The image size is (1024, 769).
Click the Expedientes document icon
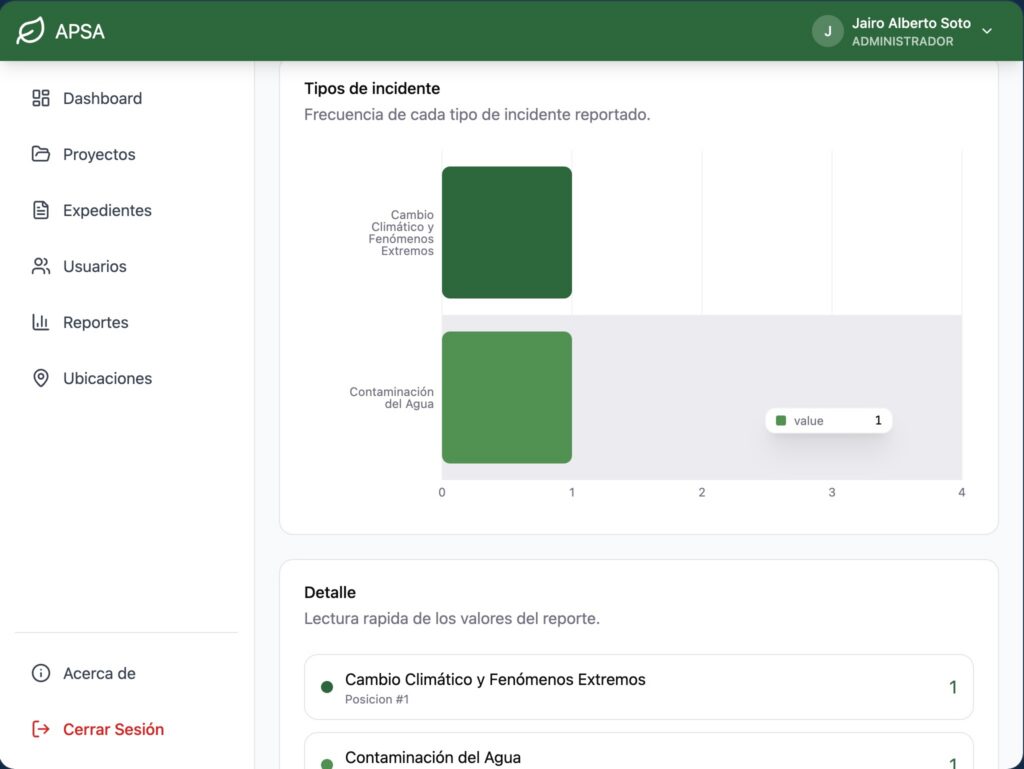pos(41,210)
